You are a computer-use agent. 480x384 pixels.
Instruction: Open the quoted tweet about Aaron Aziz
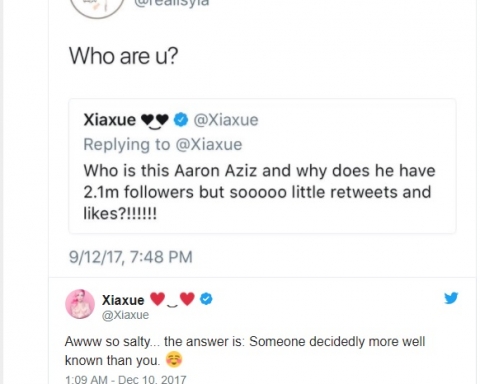262,166
